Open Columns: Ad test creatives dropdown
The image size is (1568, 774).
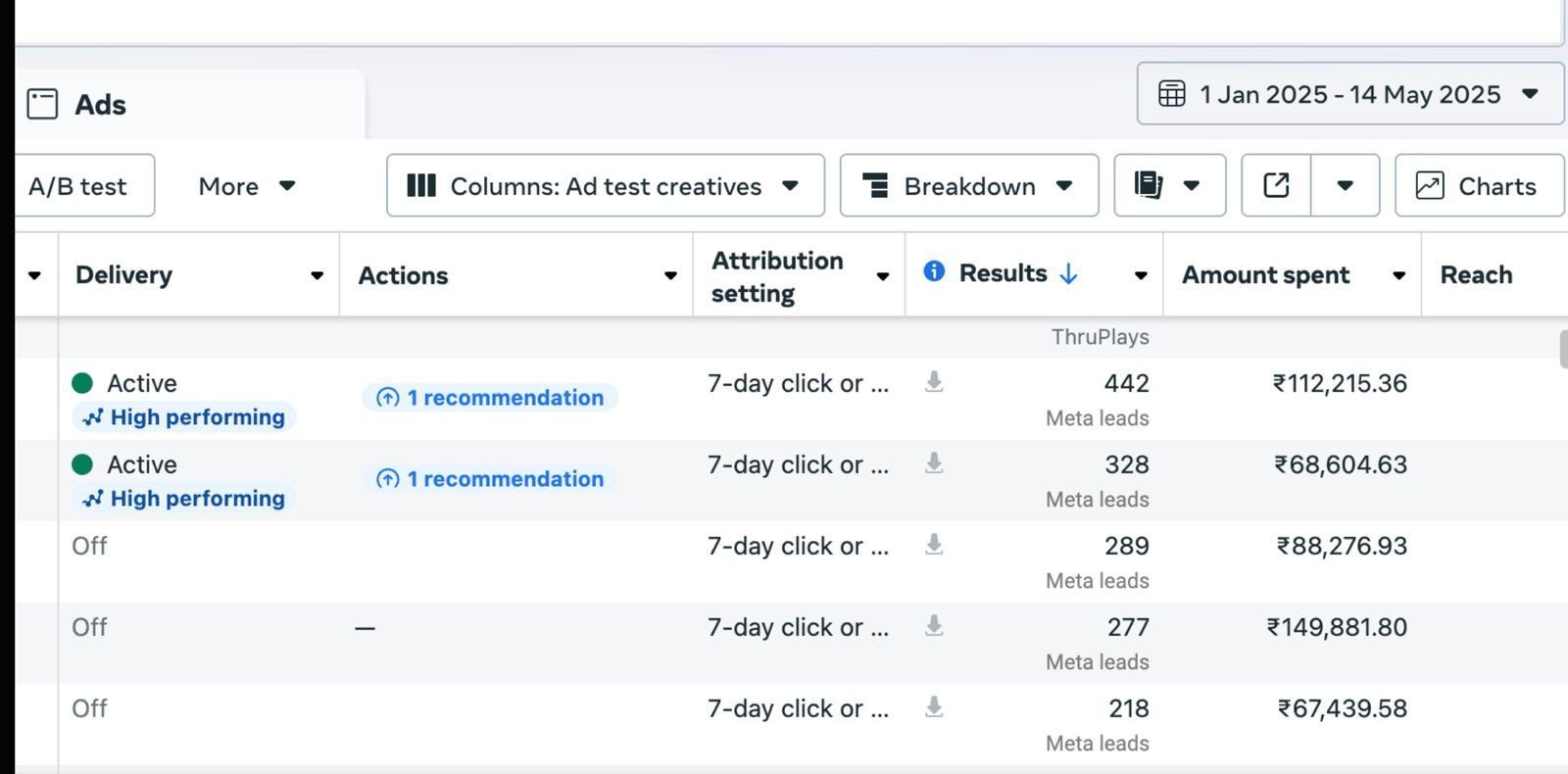tap(605, 185)
